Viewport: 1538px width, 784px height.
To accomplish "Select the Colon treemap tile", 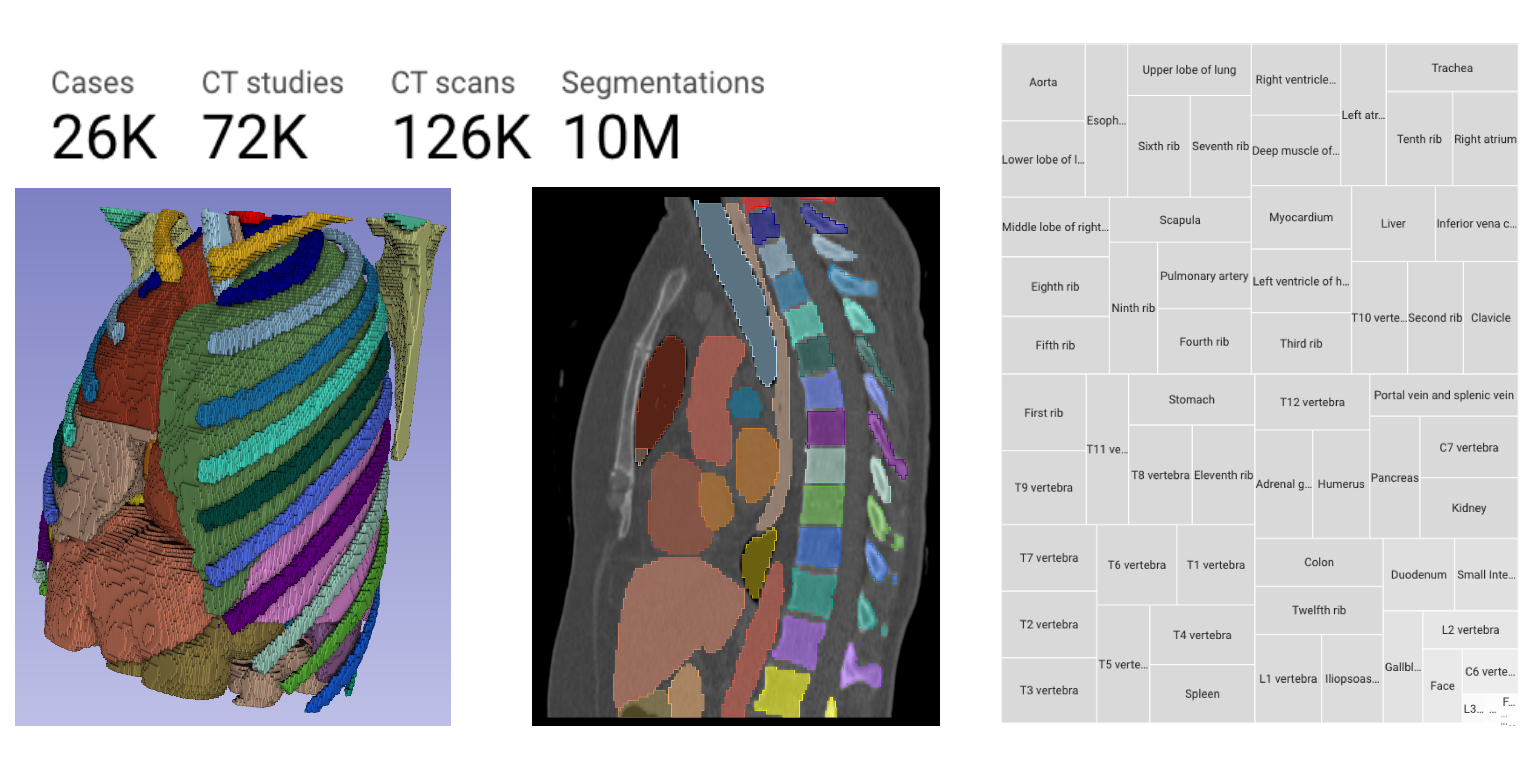I will [x=1318, y=562].
